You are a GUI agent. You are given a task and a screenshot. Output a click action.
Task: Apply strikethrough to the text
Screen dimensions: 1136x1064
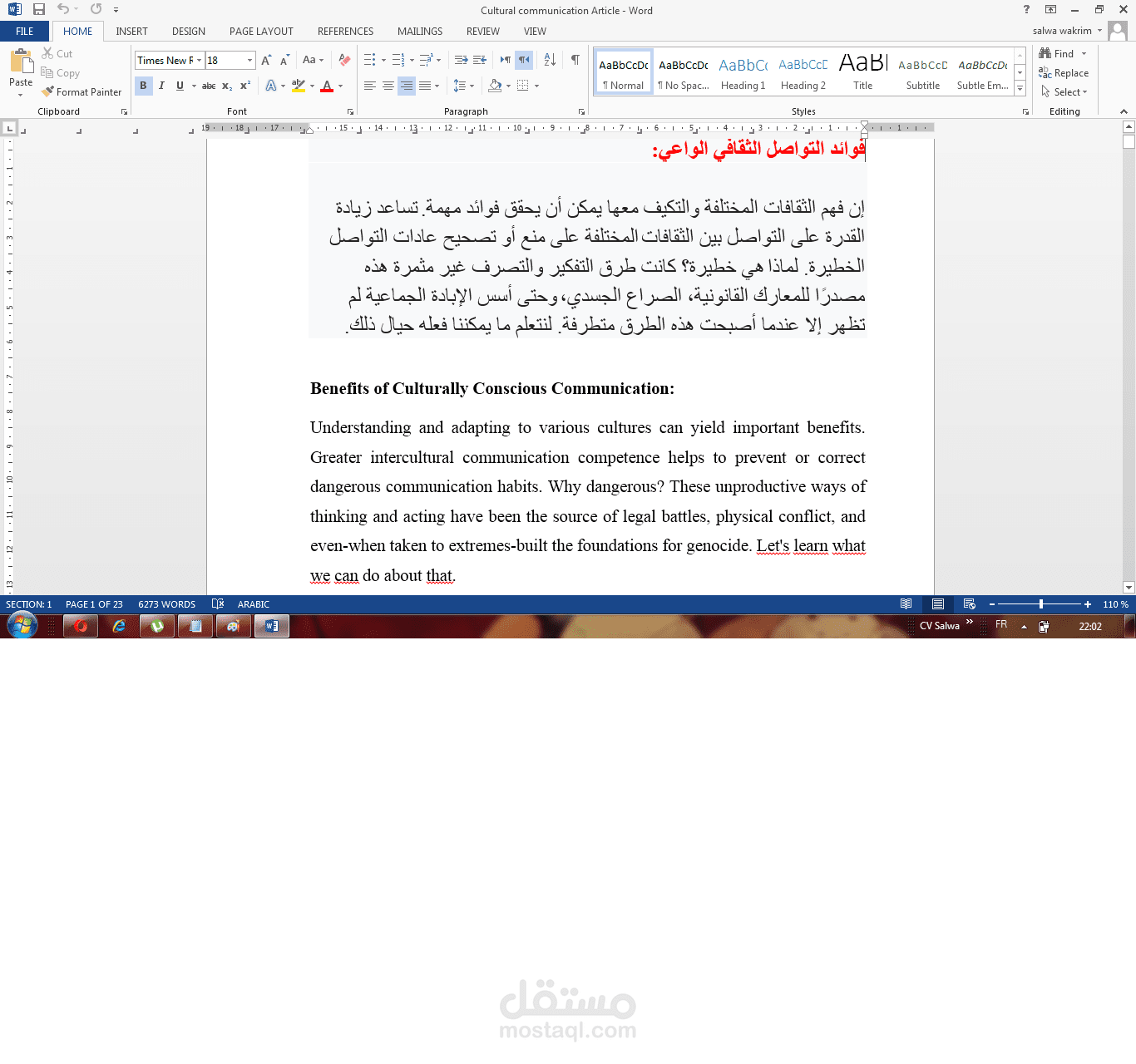click(x=208, y=86)
